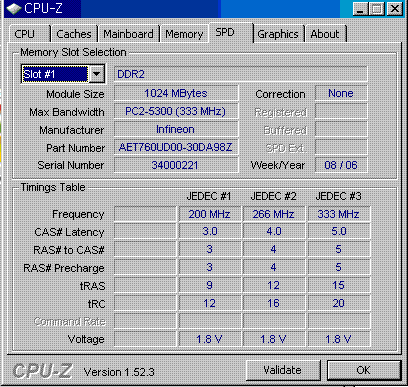The height and width of the screenshot is (387, 408).
Task: Click the Serial Number value 34000221
Action: point(176,165)
